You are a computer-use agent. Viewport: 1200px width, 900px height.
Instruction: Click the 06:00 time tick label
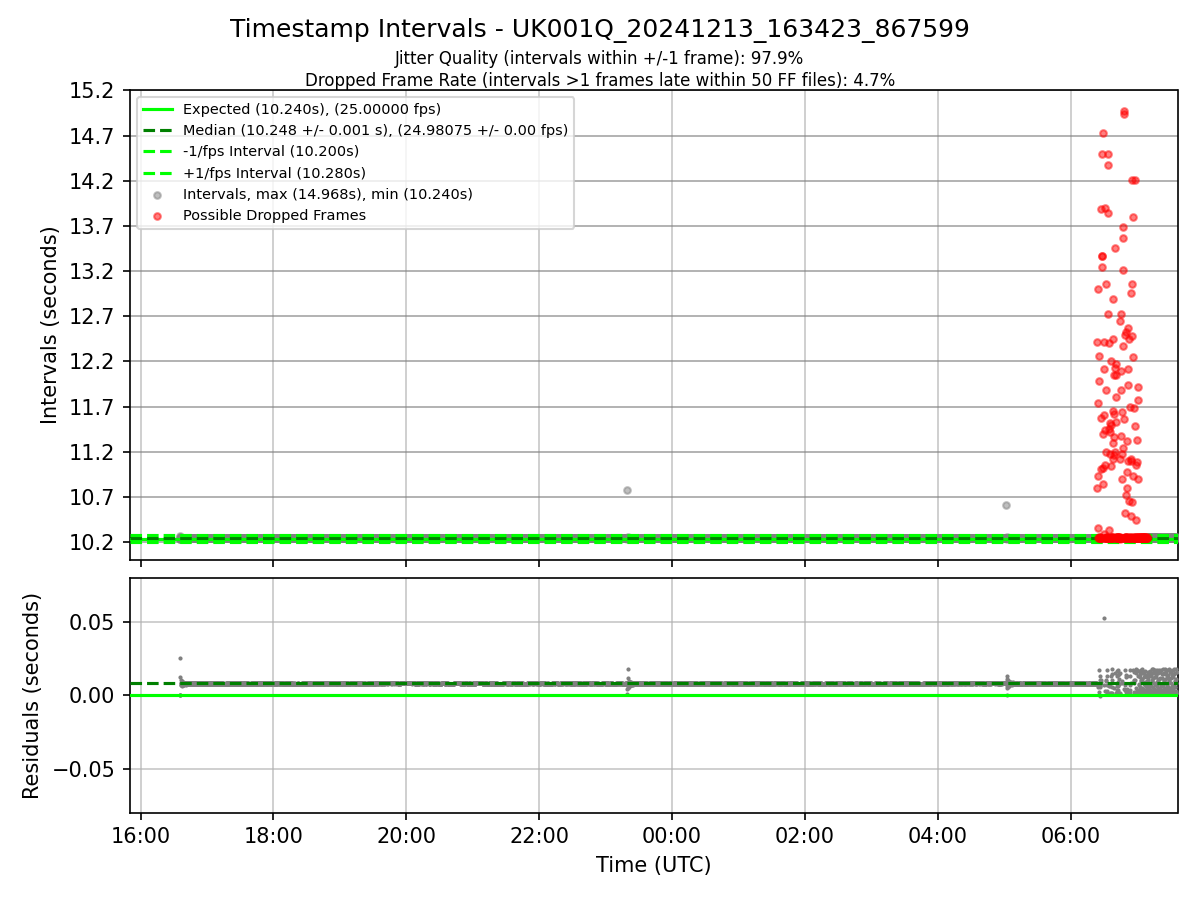pyautogui.click(x=1071, y=835)
